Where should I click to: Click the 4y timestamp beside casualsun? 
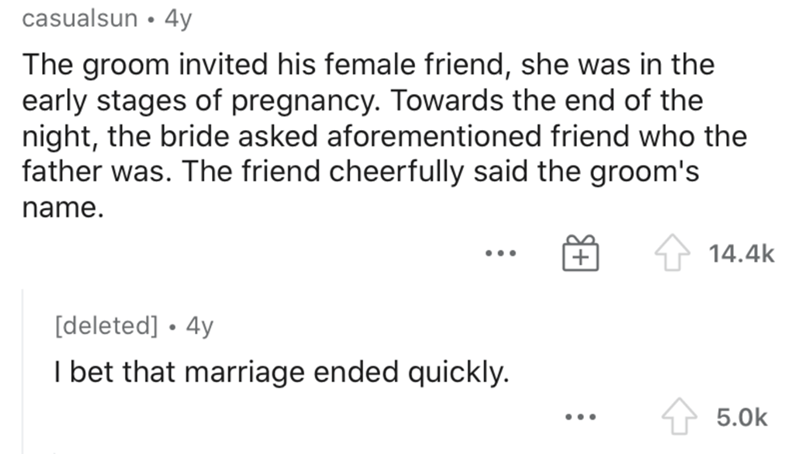click(x=178, y=20)
